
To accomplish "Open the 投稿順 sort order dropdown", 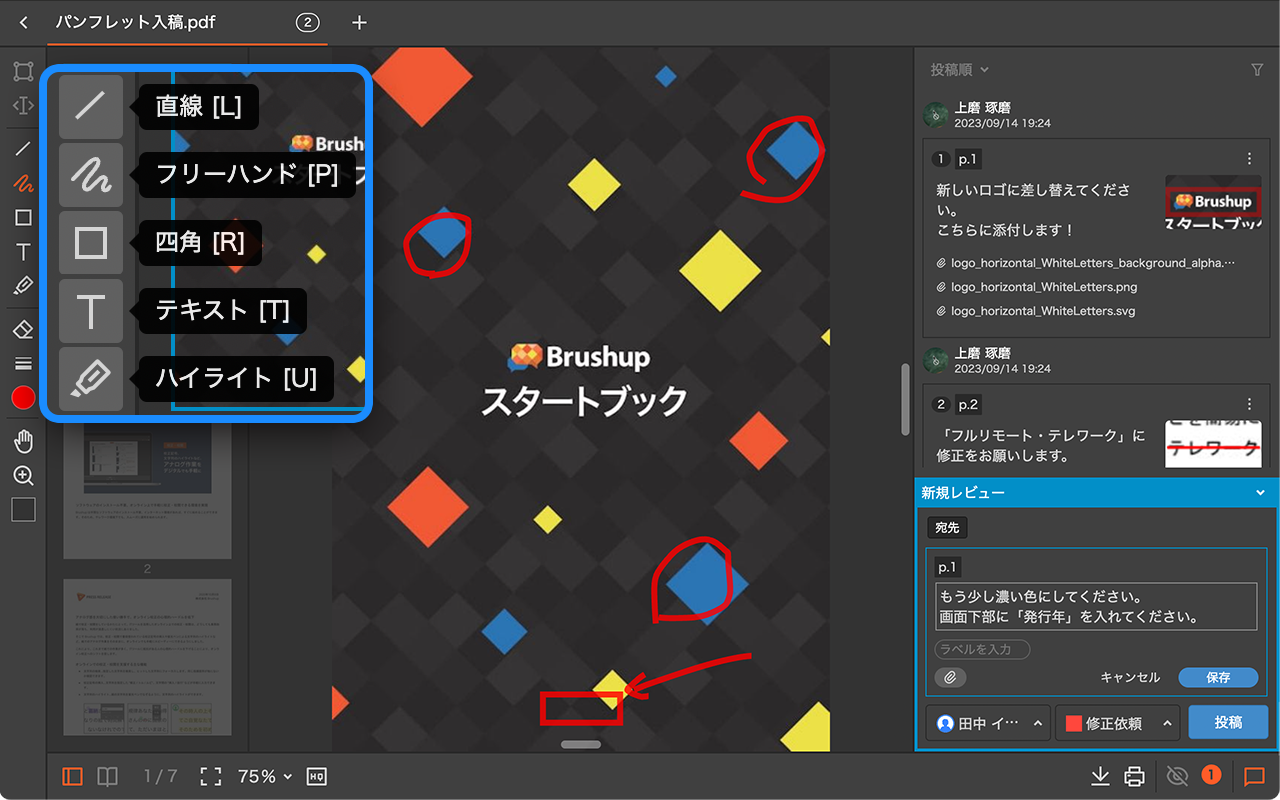I will 960,70.
